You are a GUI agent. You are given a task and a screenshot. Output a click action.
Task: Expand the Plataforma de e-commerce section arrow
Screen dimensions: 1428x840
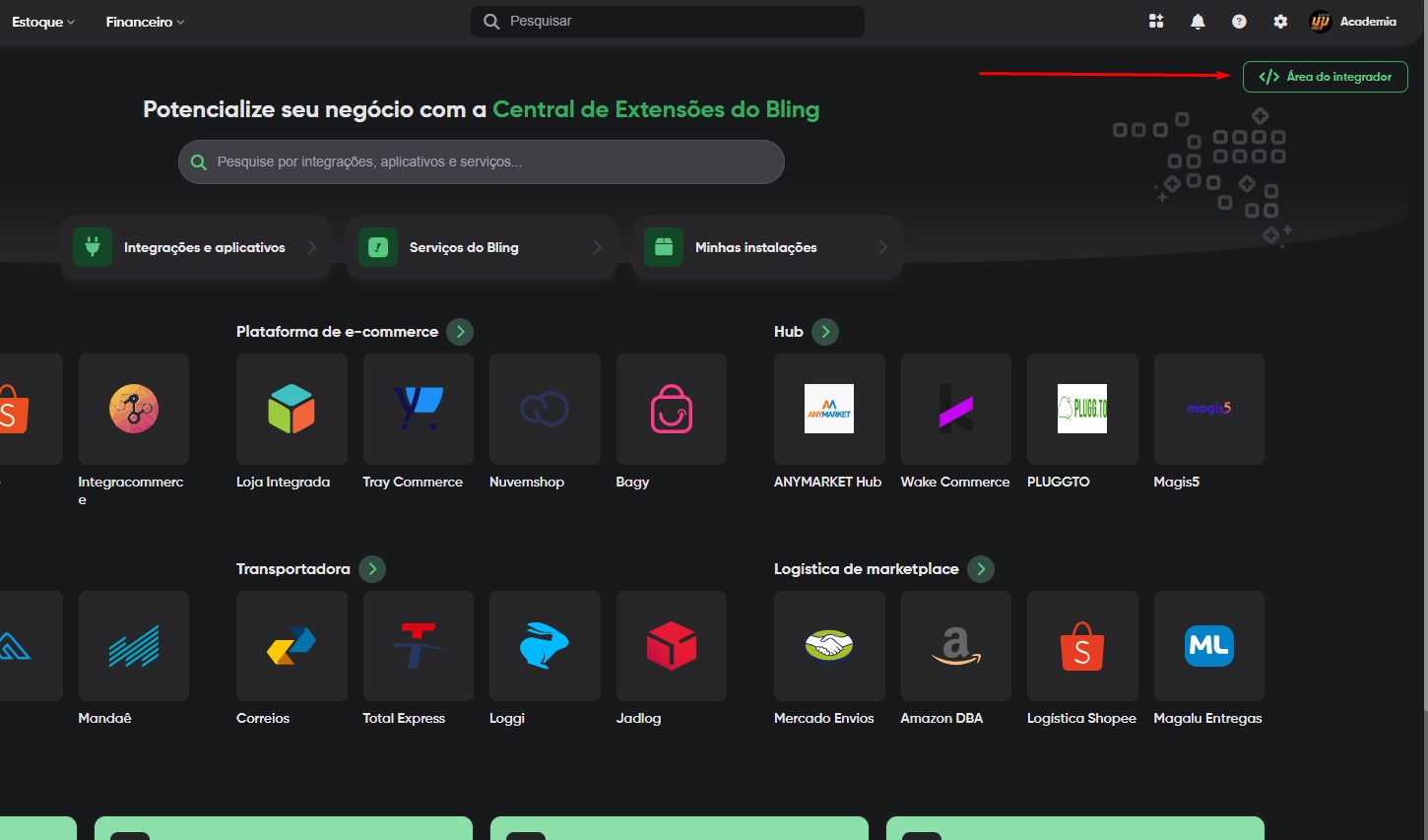460,332
